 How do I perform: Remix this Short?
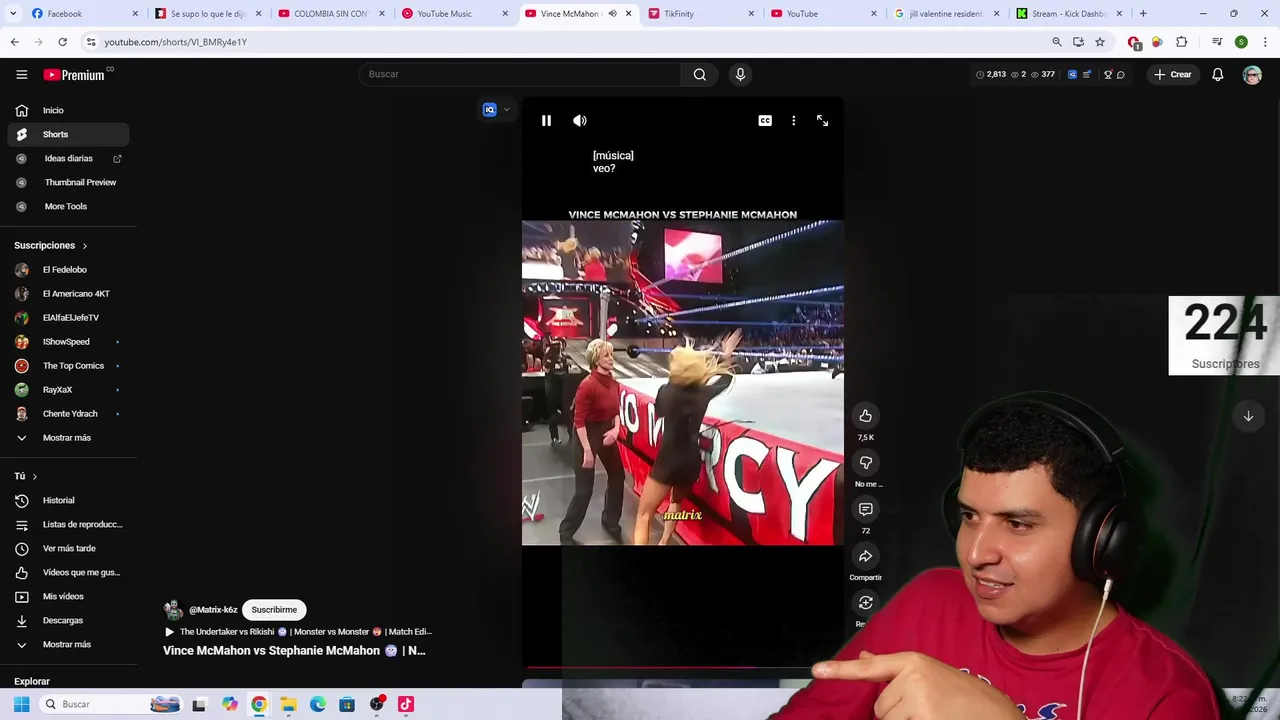tap(866, 602)
